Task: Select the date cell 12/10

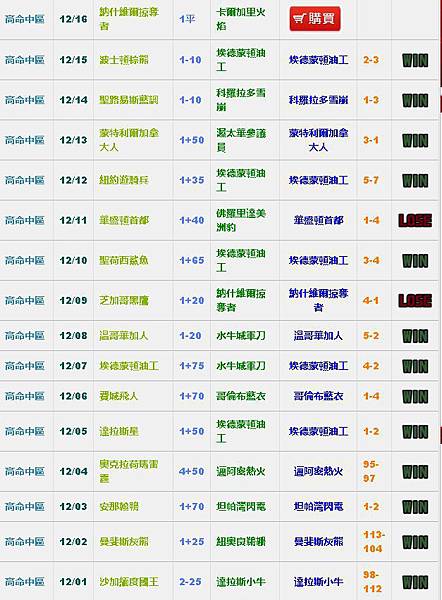Action: (x=73, y=261)
